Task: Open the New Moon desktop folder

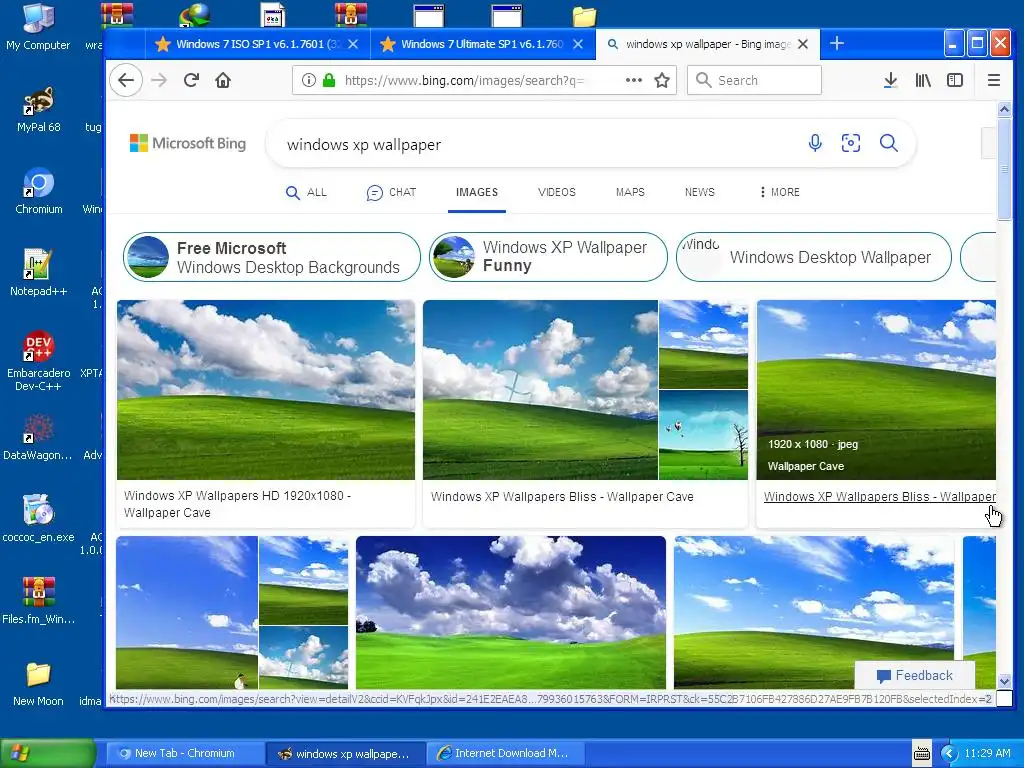Action: pos(39,683)
